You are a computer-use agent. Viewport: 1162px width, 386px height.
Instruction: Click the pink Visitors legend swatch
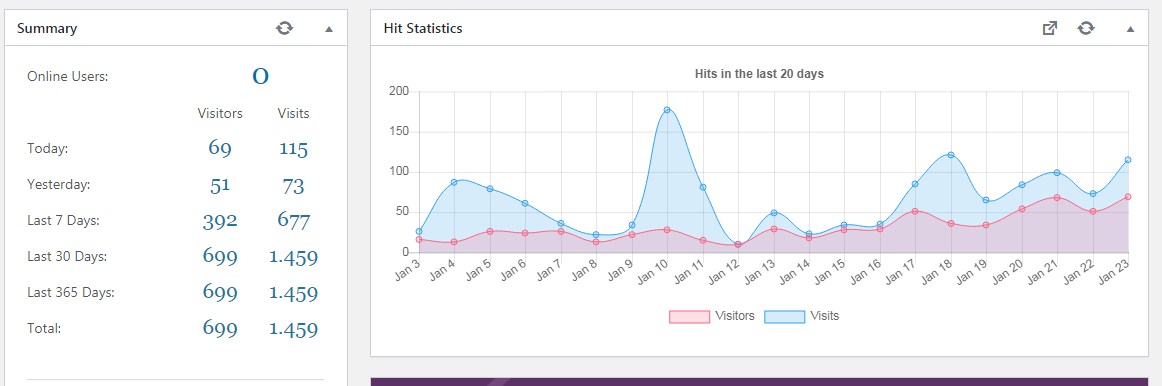click(689, 316)
